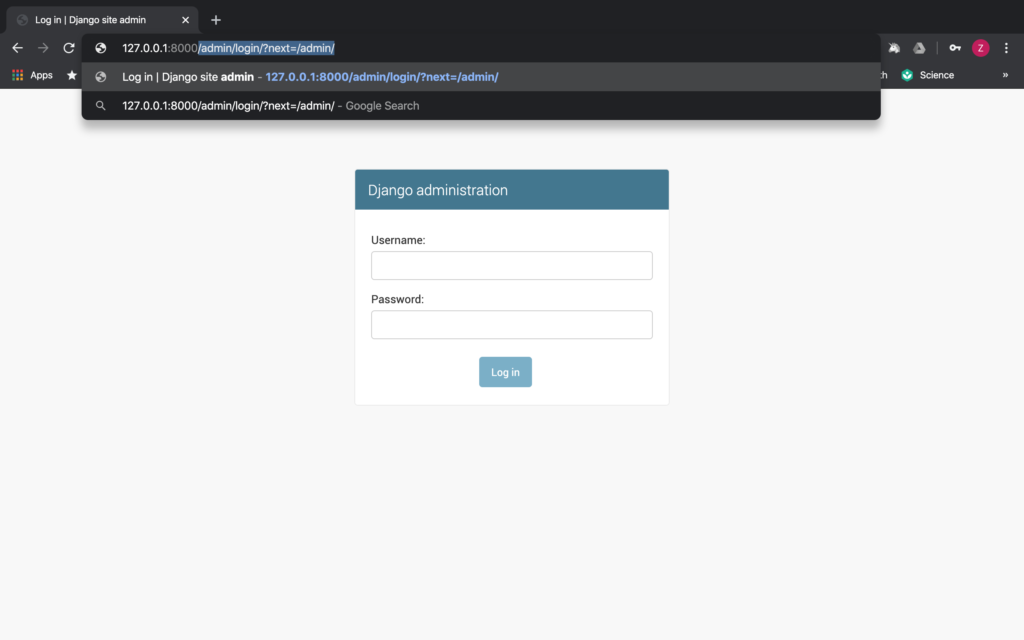Viewport: 1024px width, 640px height.
Task: Click the magnifier icon in search suggestion
Action: [101, 106]
